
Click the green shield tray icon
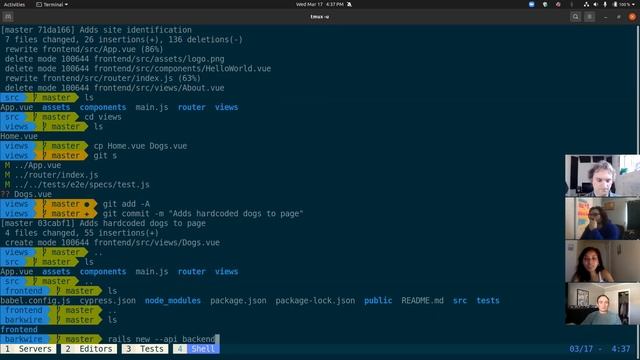click(x=545, y=4)
